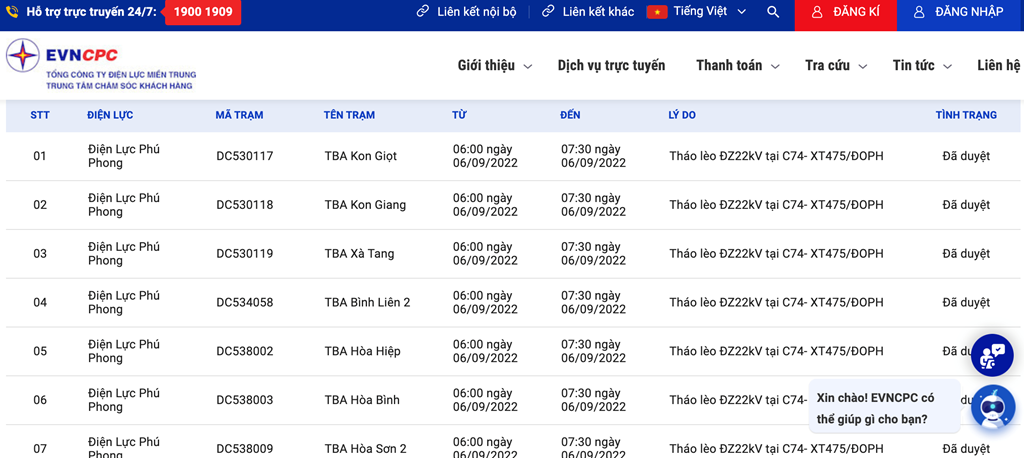The height and width of the screenshot is (458, 1024).
Task: Select the TBA Kon Giọt table row
Action: [x=512, y=156]
